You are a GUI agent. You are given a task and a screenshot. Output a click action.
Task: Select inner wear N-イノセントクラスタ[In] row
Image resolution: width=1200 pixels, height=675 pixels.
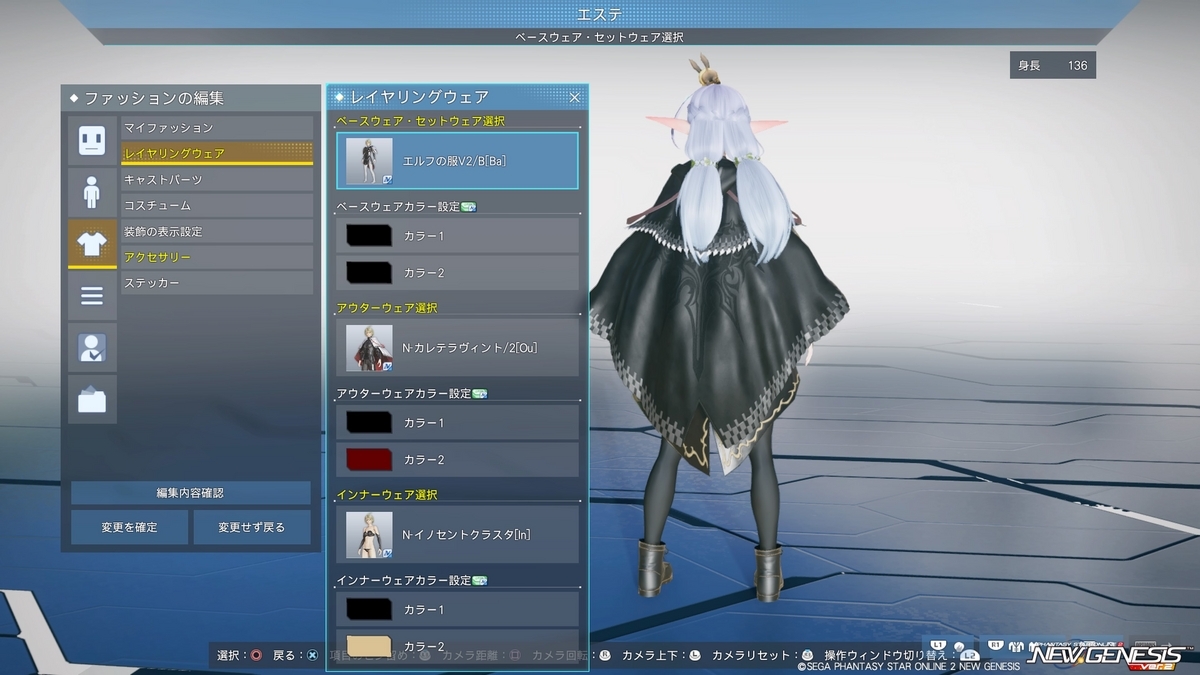coord(457,535)
